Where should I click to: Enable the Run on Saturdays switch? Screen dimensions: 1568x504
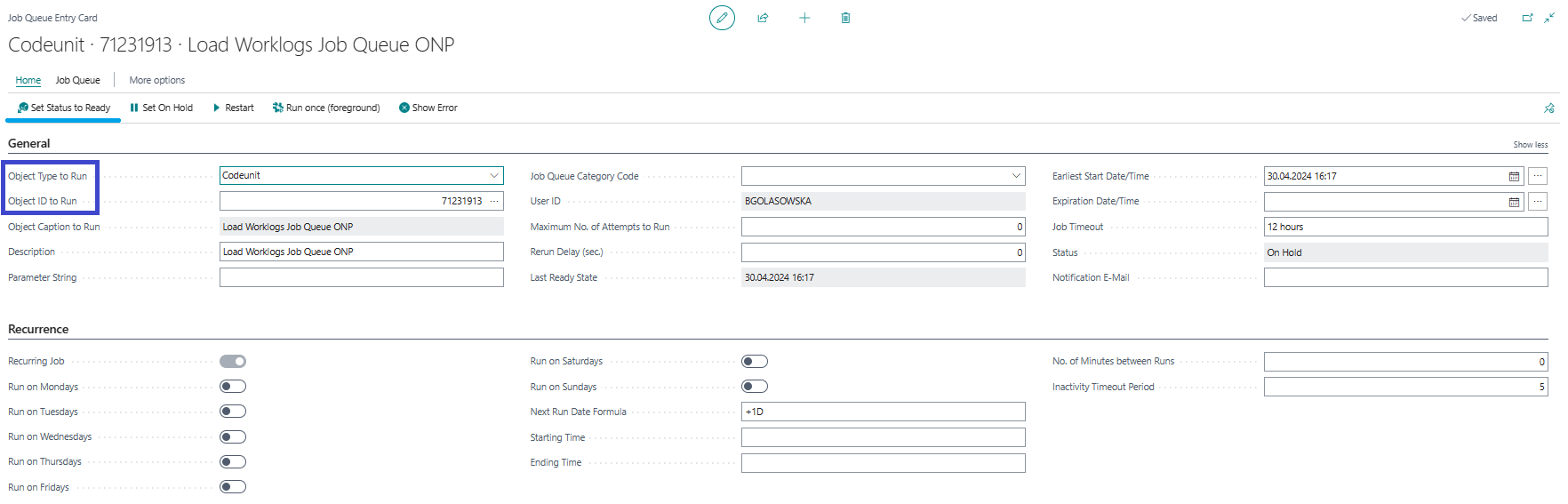click(755, 362)
